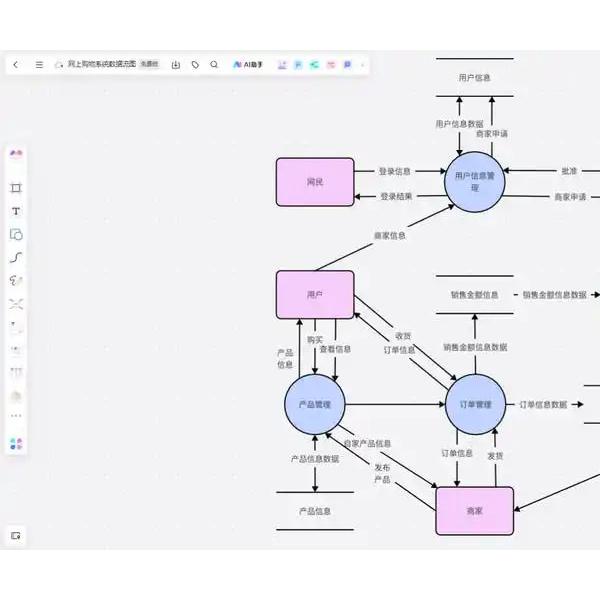Click the blue comment icon in the toolbar
600x600 pixels.
(x=347, y=65)
